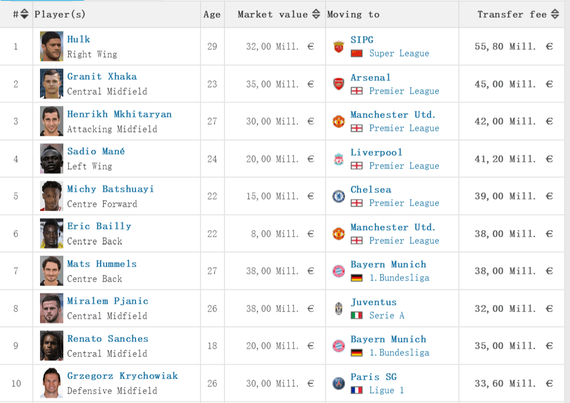Click the French flag beside Ligue 1

coord(357,390)
